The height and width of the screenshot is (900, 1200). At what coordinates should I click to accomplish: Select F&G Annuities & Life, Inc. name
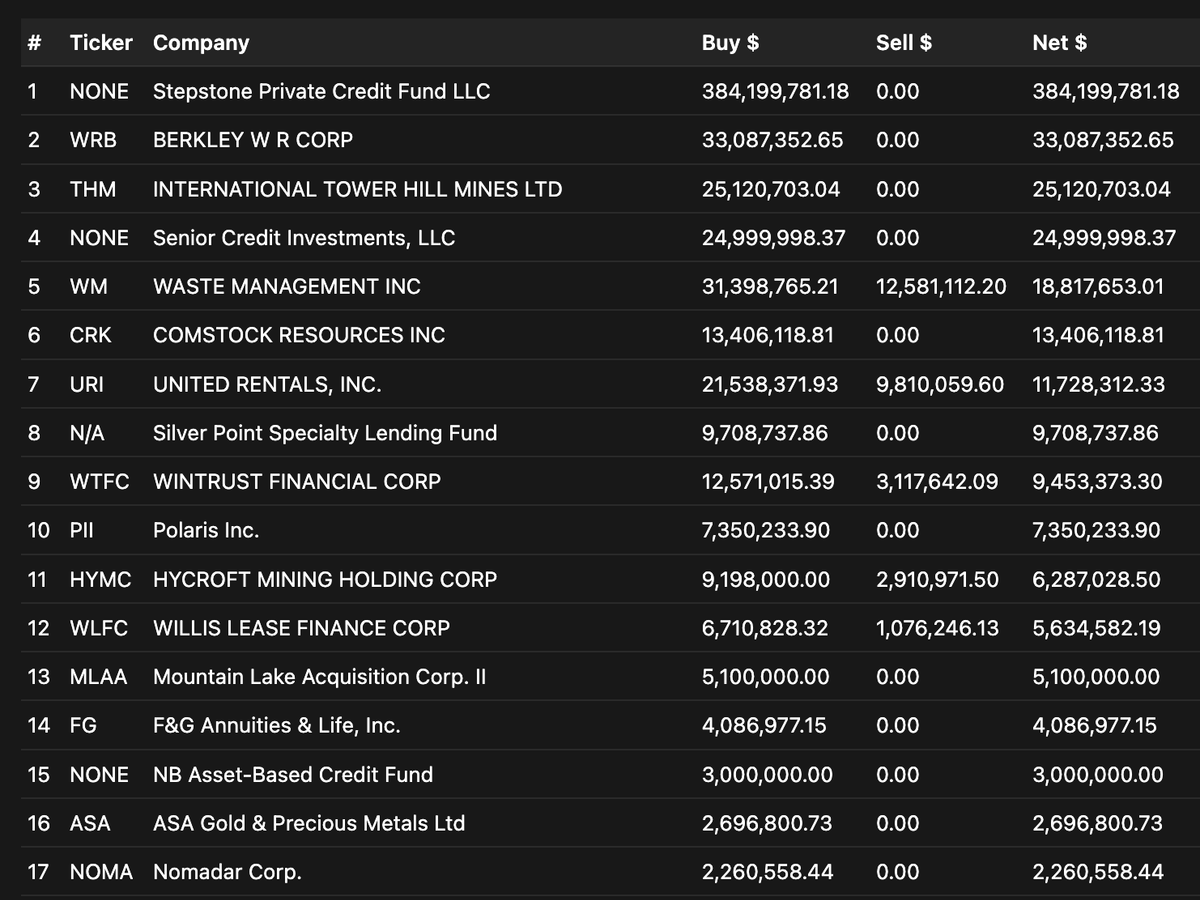tap(277, 726)
